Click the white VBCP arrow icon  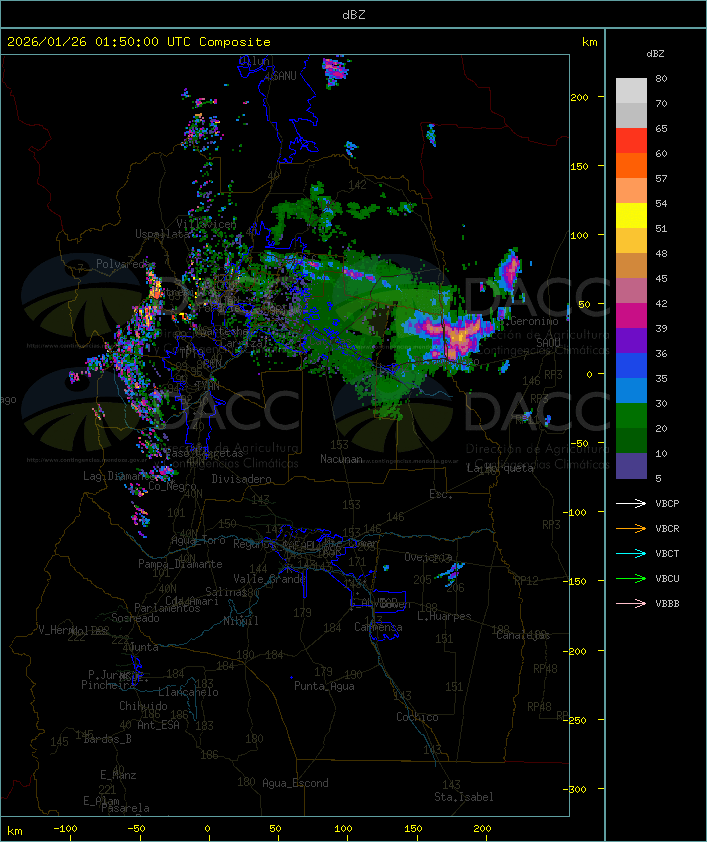pyautogui.click(x=631, y=503)
